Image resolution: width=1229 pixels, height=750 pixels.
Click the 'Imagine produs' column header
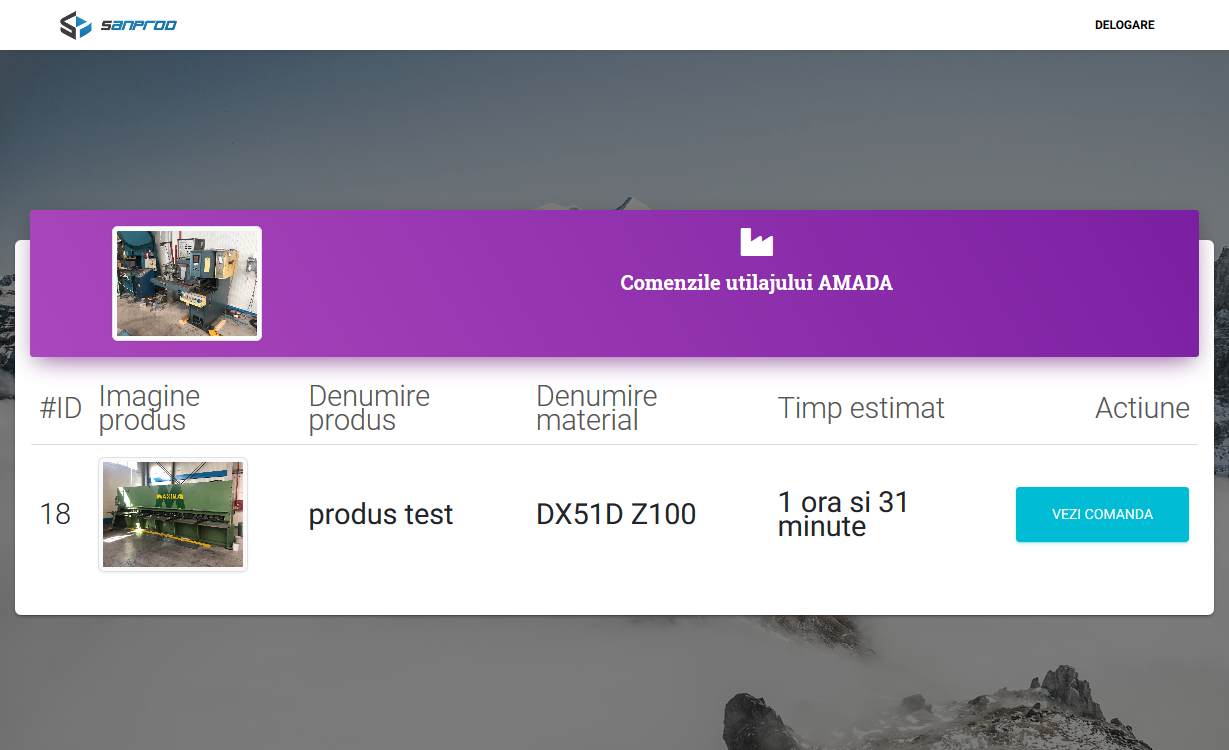tap(149, 408)
